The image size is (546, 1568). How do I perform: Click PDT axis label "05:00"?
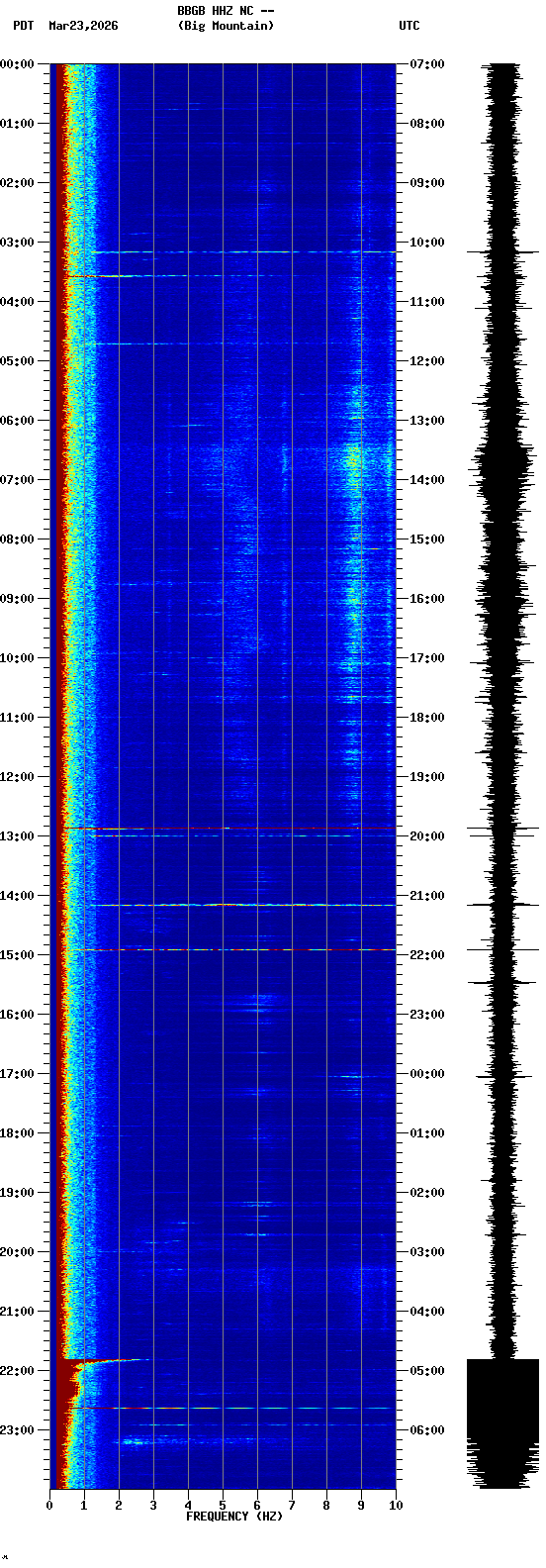click(17, 361)
